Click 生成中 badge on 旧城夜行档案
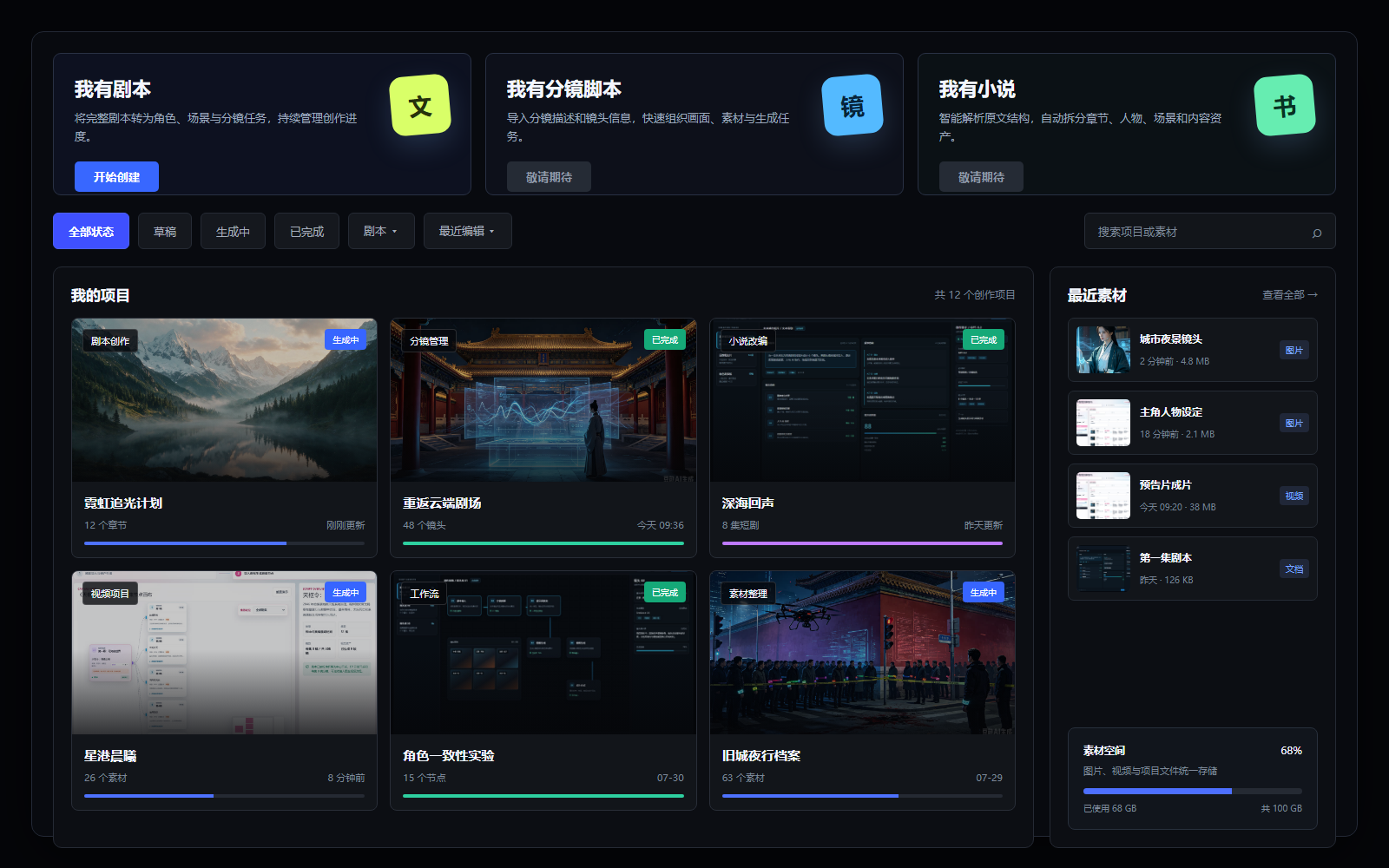This screenshot has width=1389, height=868. [x=984, y=593]
